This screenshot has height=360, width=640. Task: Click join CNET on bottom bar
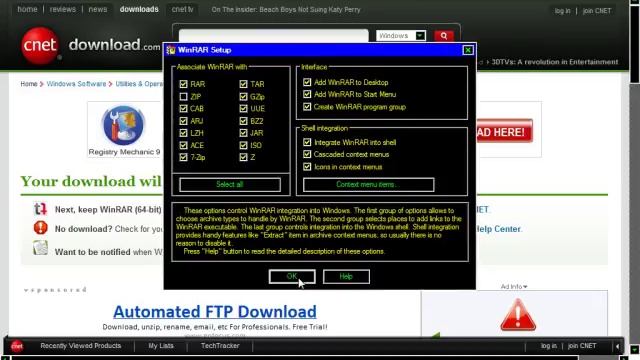[x=582, y=346]
